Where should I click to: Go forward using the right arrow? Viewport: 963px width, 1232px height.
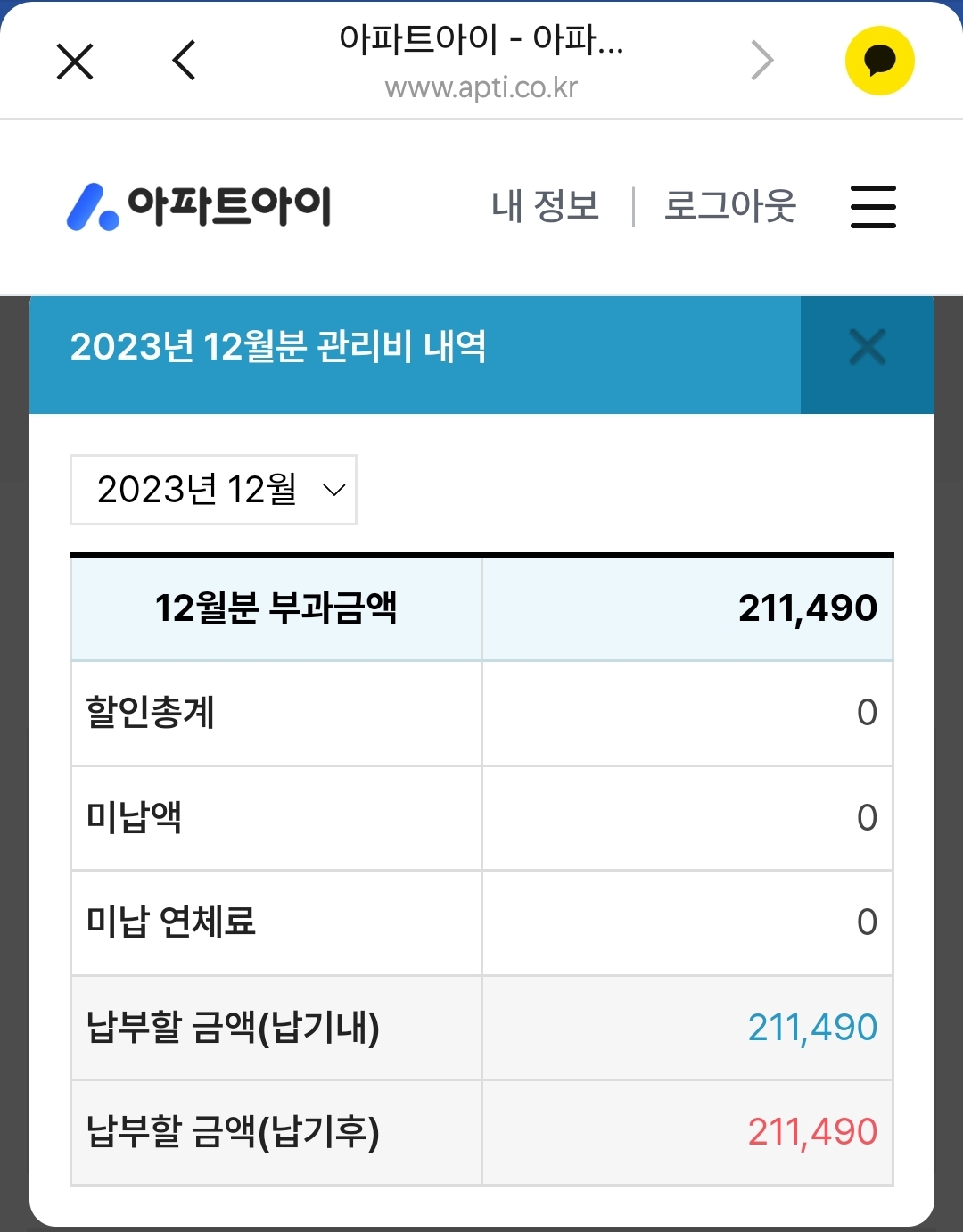[x=762, y=61]
